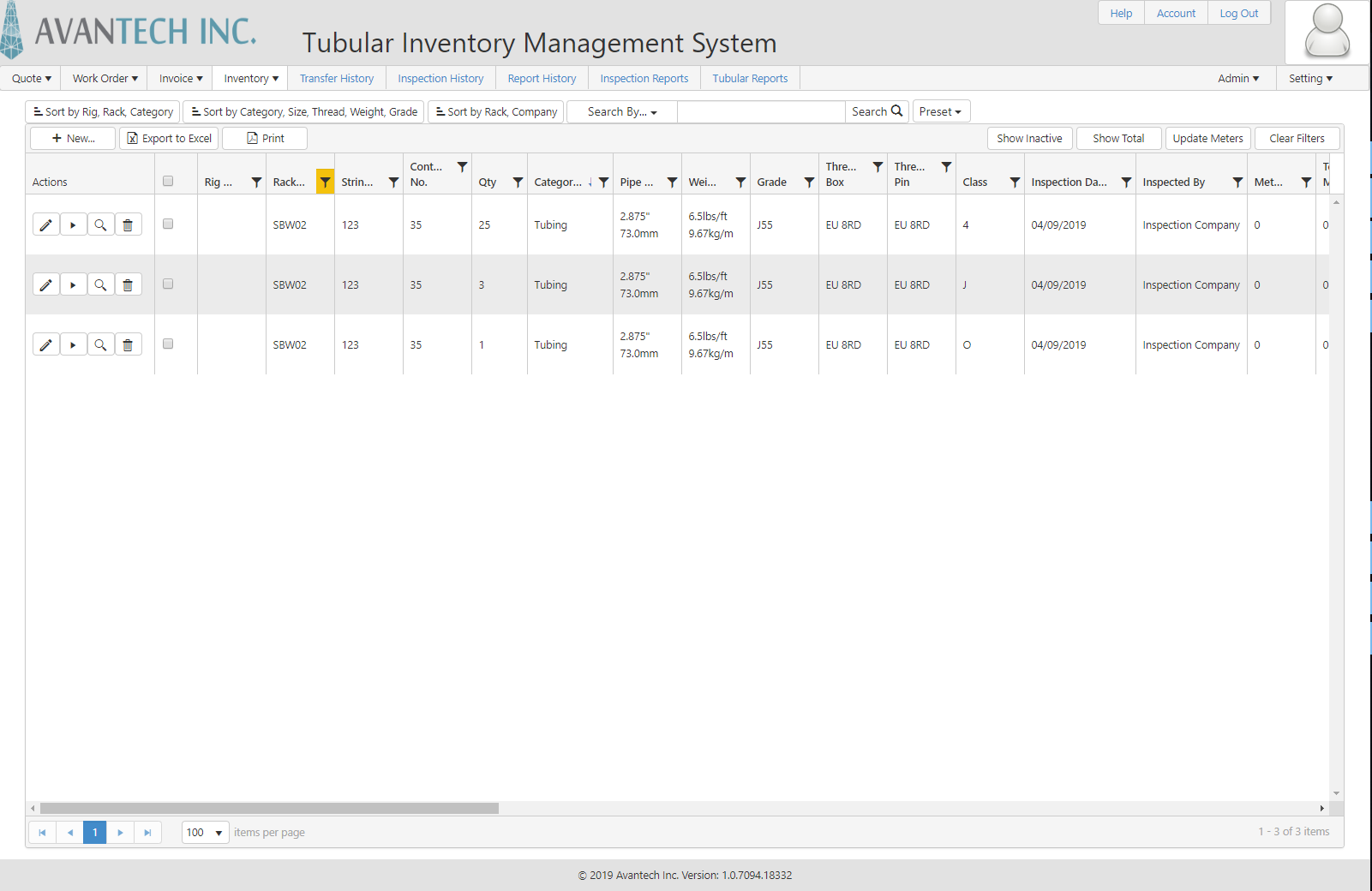Click the trash delete icon in second row
This screenshot has width=1372, height=891.
tap(128, 285)
